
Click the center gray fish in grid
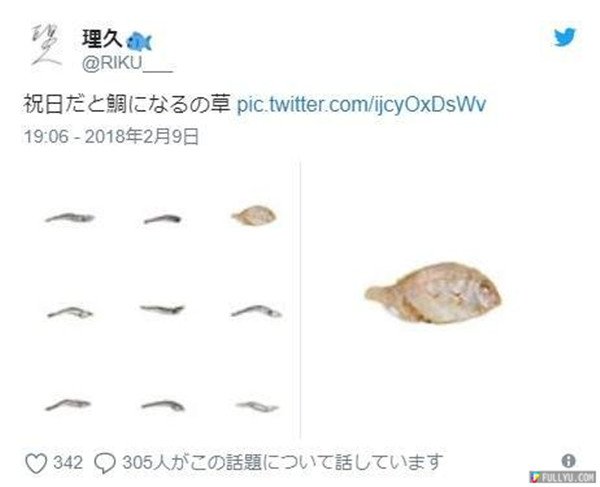pos(162,309)
